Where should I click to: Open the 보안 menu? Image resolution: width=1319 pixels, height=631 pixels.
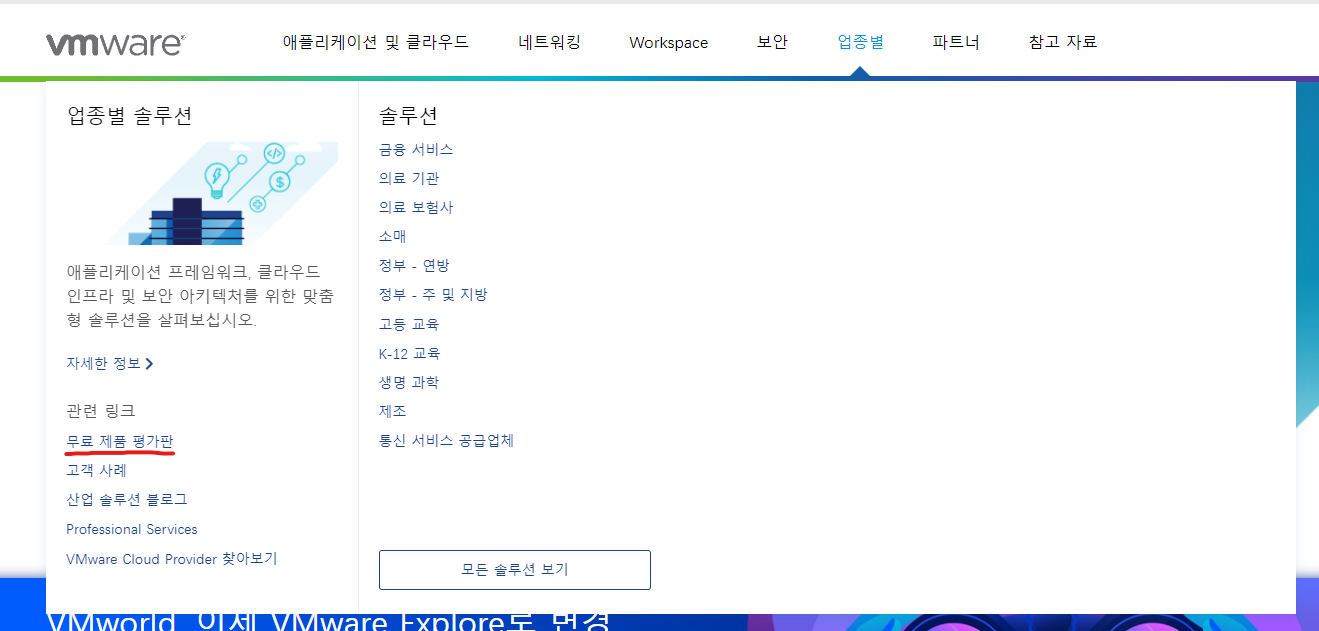tap(772, 42)
